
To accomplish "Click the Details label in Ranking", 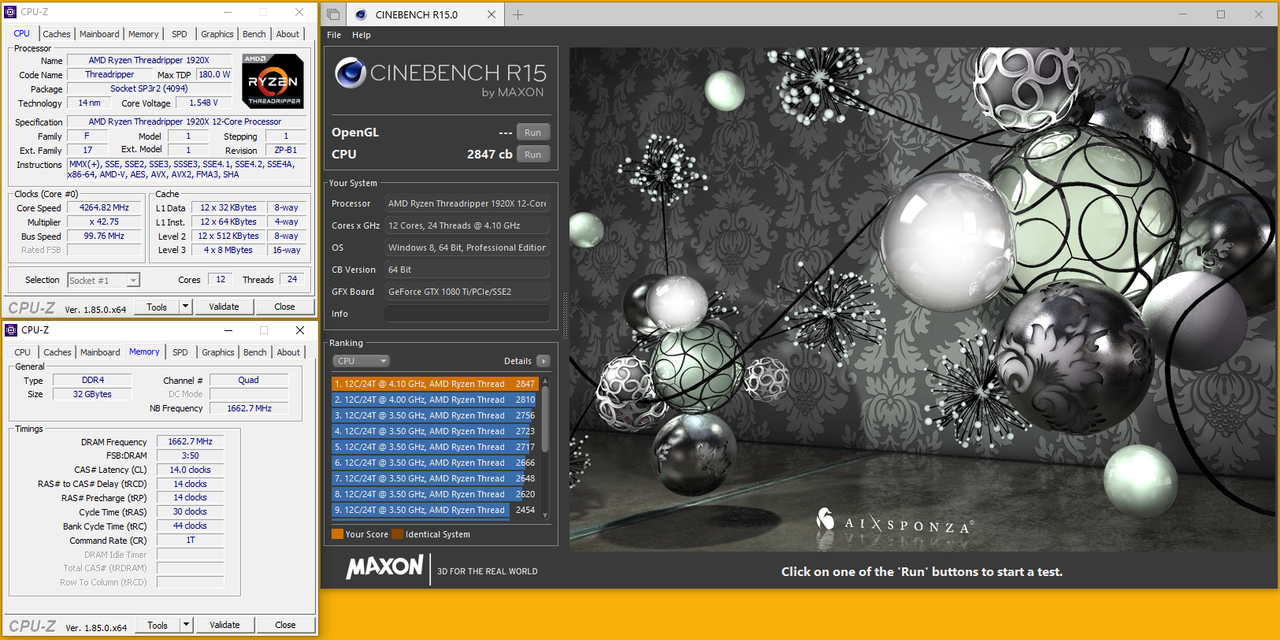I will (x=518, y=361).
